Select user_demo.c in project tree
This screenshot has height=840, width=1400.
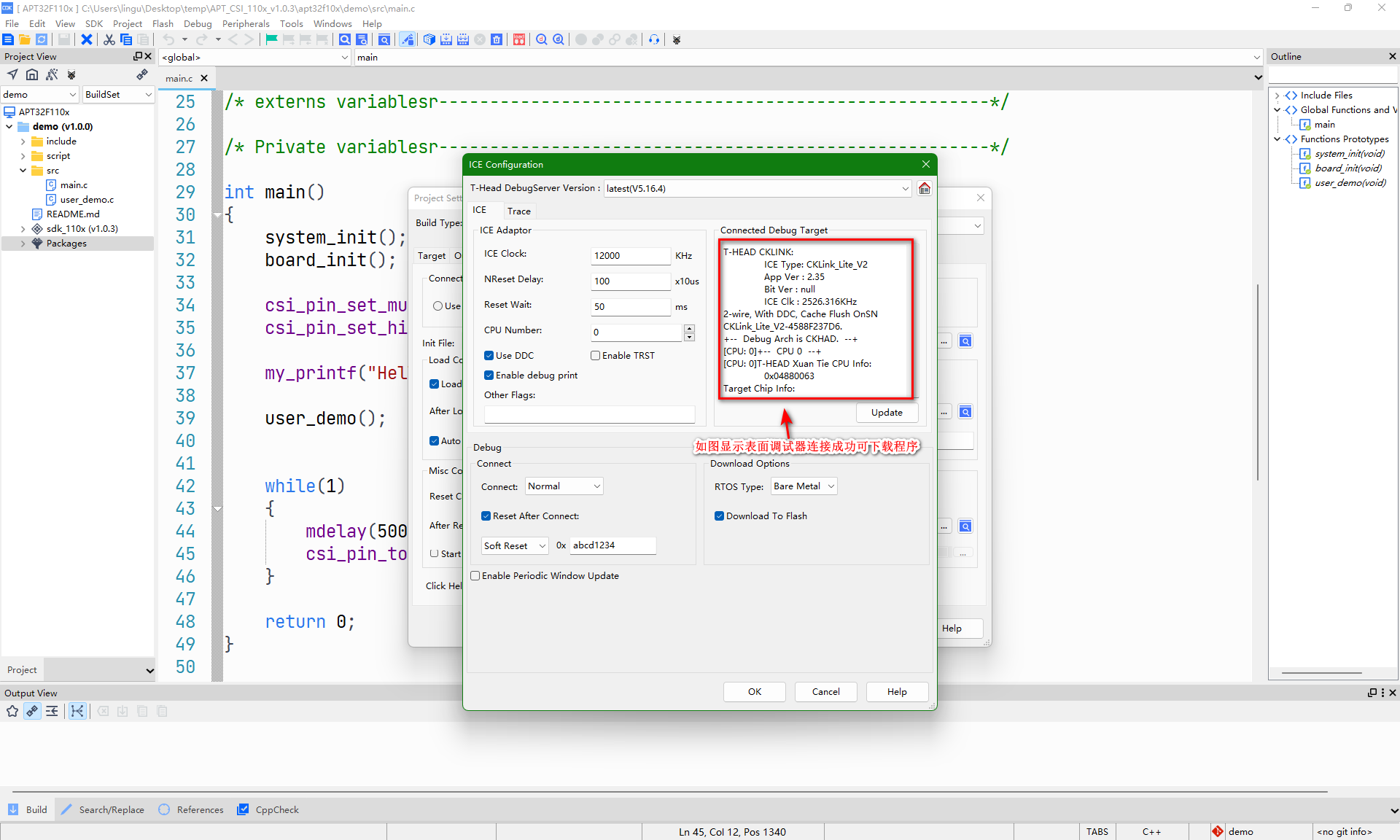click(87, 199)
